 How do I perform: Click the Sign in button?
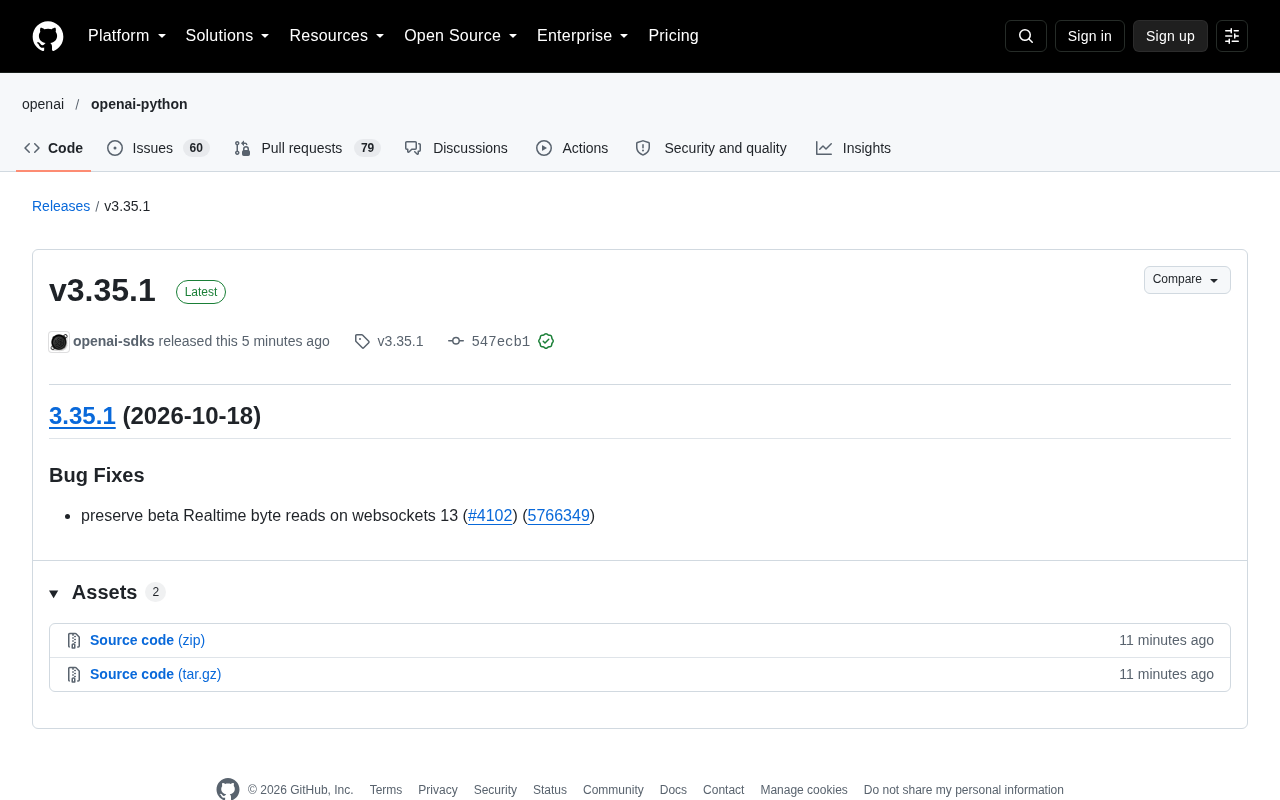1090,36
